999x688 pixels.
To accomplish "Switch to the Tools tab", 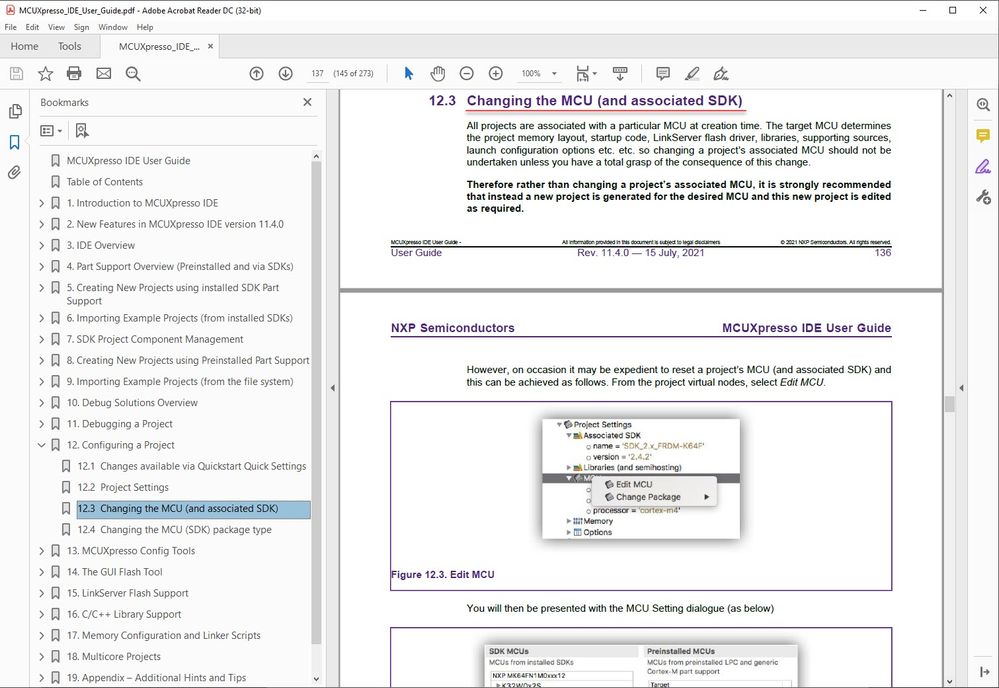I will tap(69, 46).
